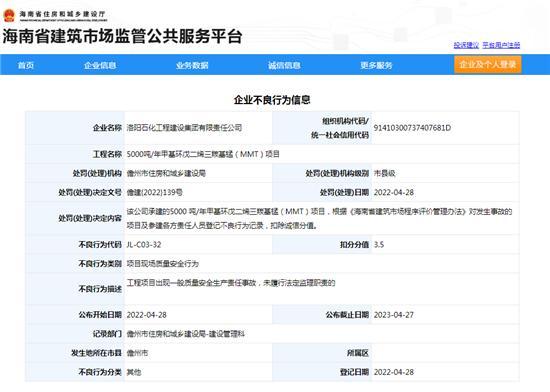The image size is (550, 392).
Task: Click the 不良行为分类 value 其他
Action: (134, 372)
